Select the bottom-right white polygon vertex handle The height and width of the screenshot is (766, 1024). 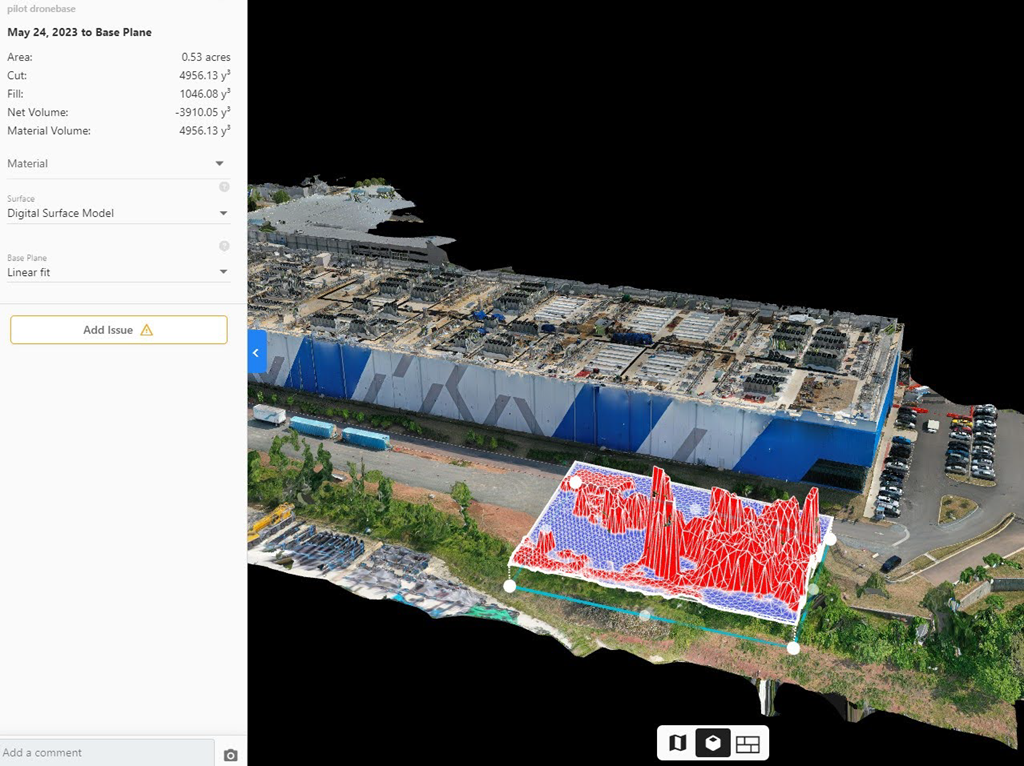pos(793,648)
